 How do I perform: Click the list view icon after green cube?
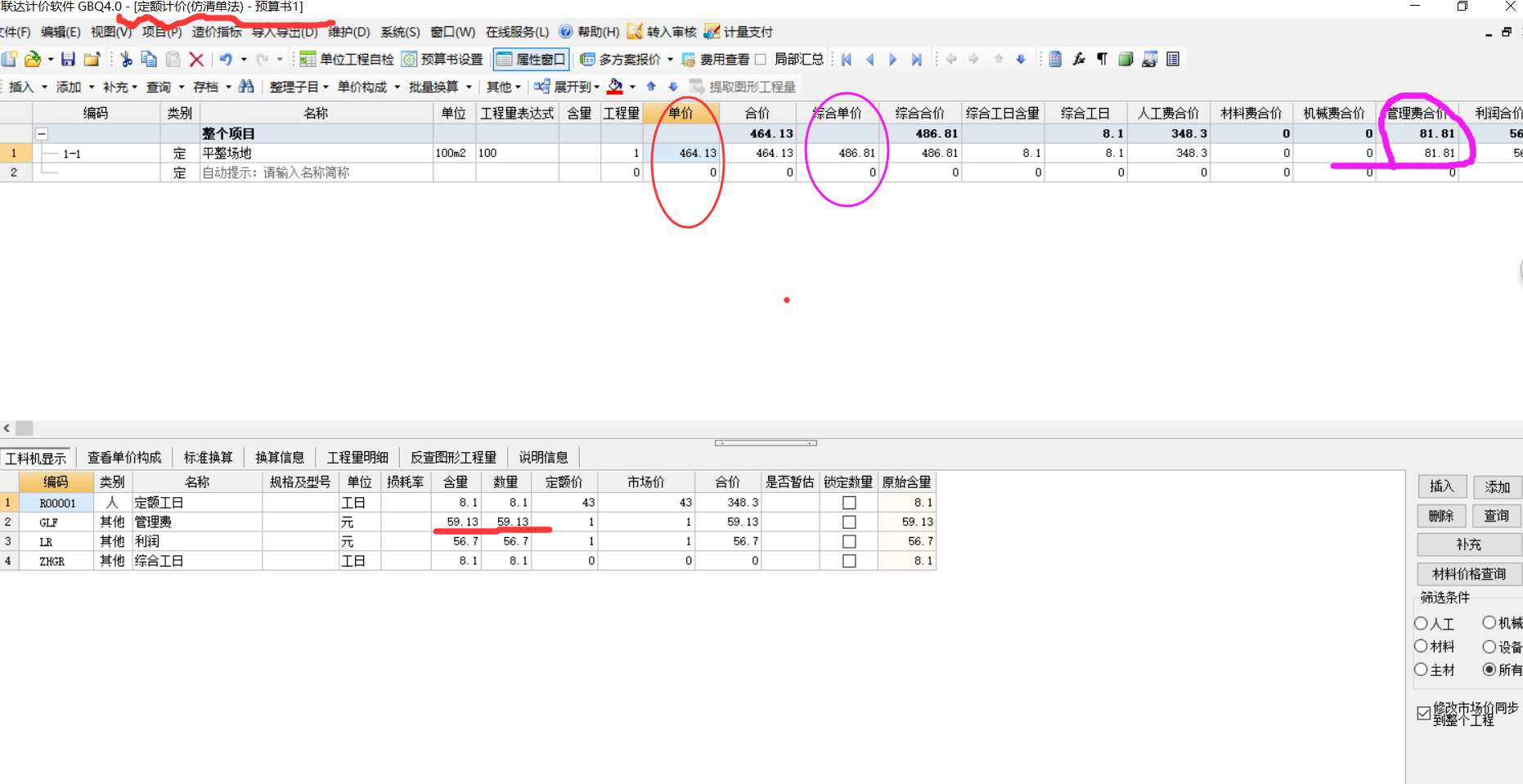click(1173, 59)
